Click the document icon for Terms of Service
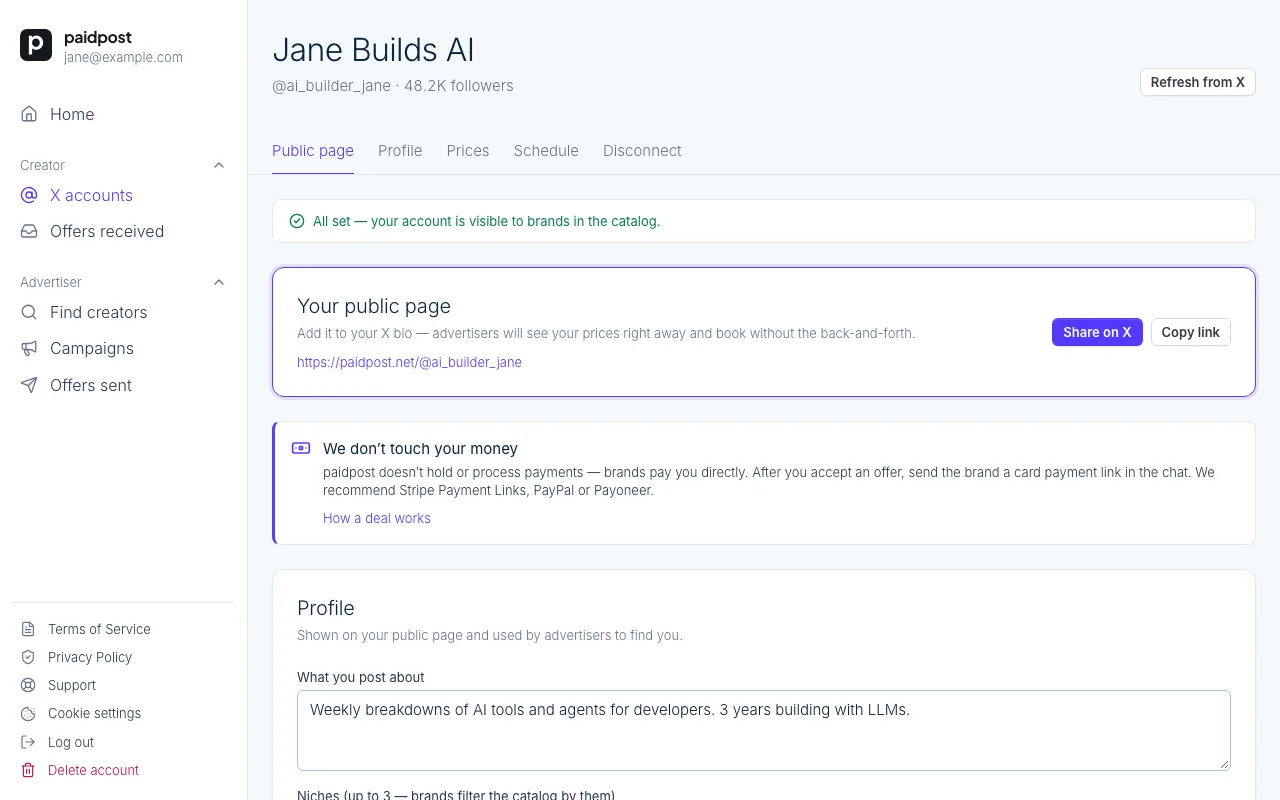This screenshot has width=1280, height=800. click(x=28, y=629)
